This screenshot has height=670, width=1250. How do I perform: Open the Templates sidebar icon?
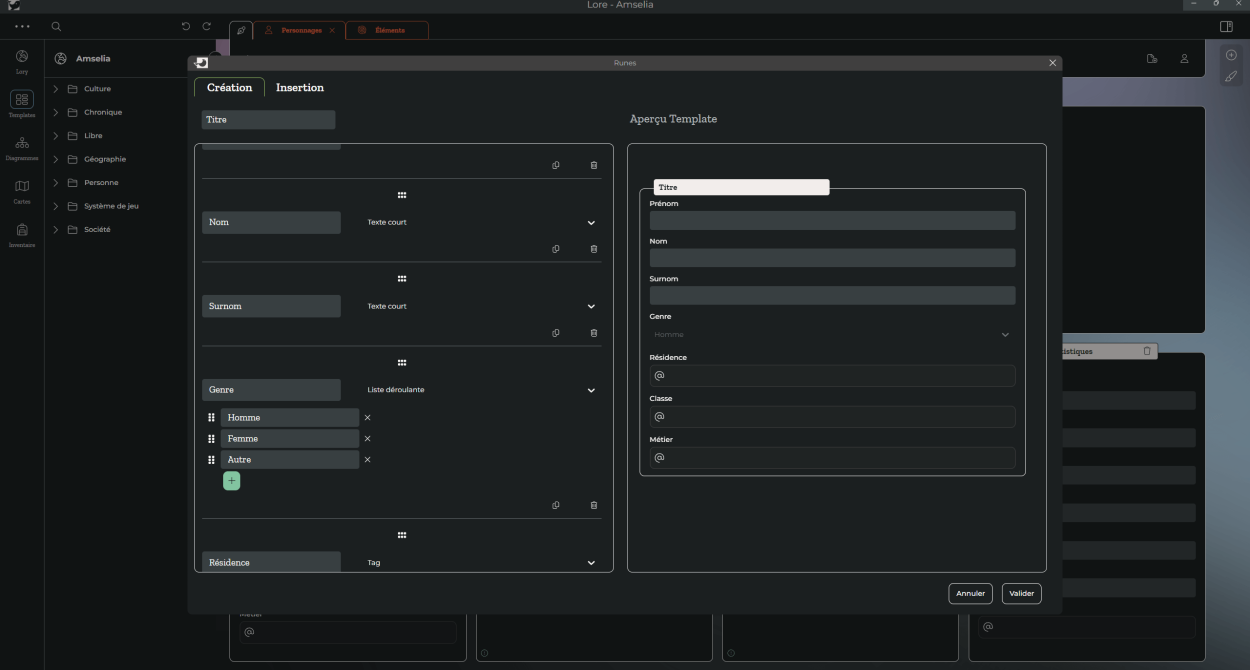coord(21,99)
